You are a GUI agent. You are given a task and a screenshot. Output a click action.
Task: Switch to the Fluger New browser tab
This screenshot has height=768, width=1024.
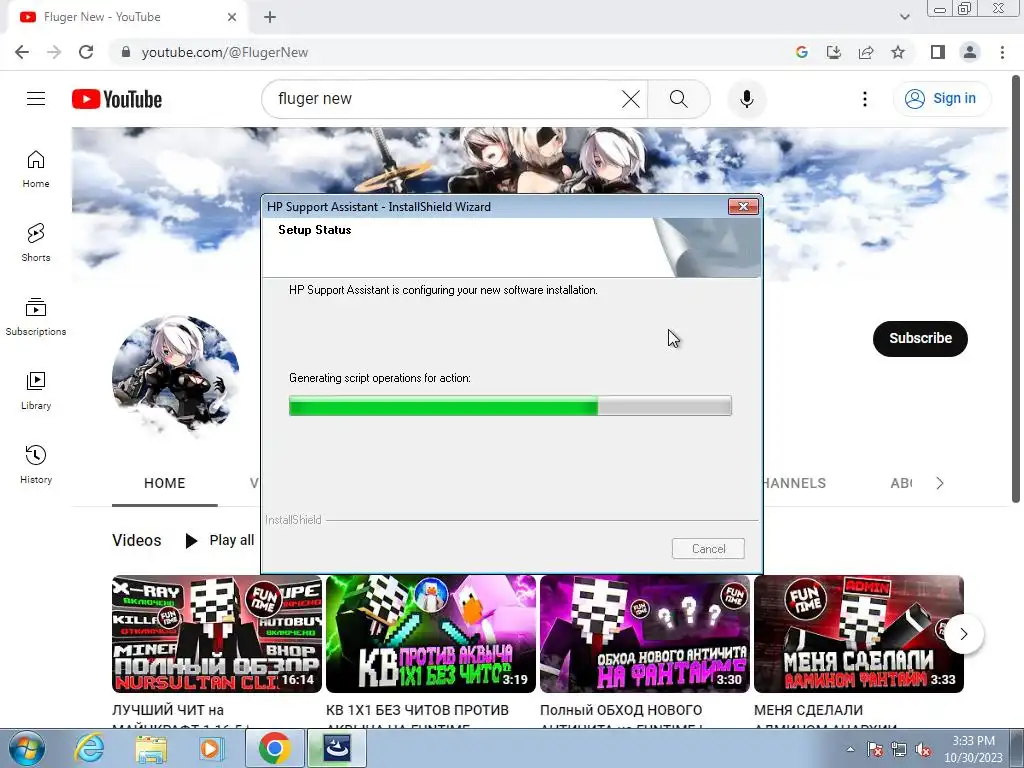coord(127,17)
